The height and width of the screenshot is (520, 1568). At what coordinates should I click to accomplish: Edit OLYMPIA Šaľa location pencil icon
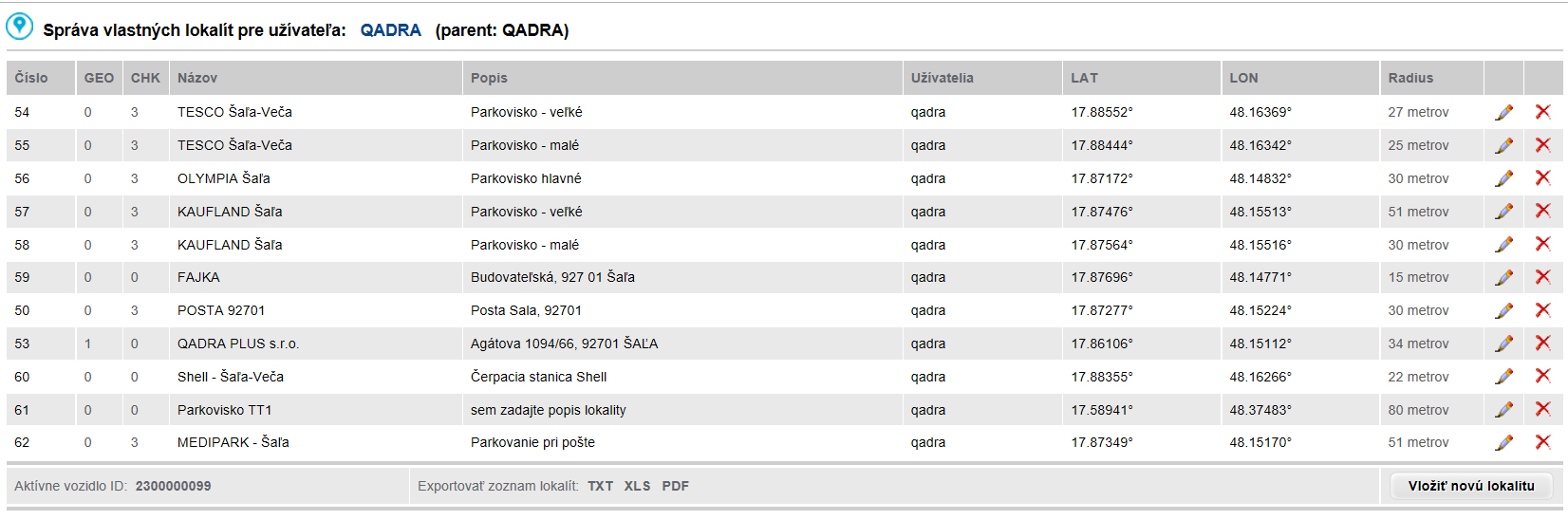(x=1503, y=178)
